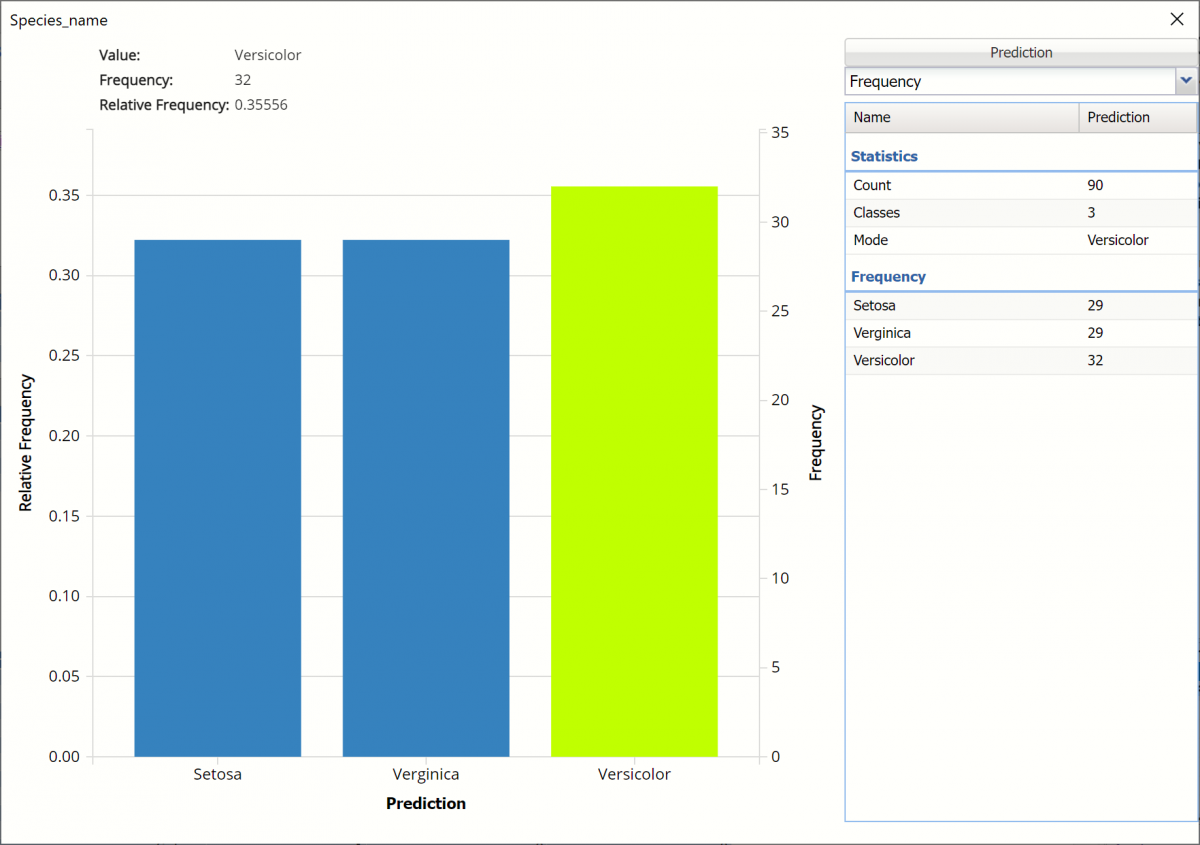Select the Mode row showing Versicolor
The width and height of the screenshot is (1200, 845).
[1020, 240]
